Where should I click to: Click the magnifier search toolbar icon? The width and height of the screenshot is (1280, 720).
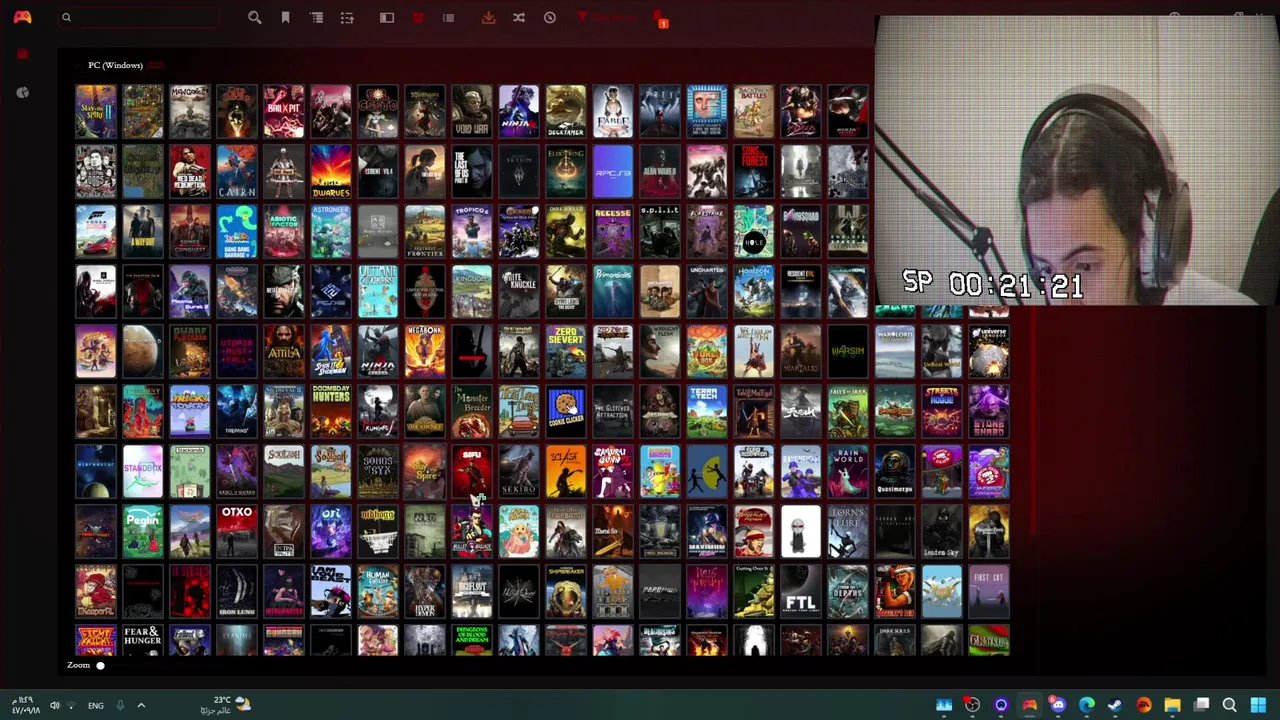click(255, 17)
